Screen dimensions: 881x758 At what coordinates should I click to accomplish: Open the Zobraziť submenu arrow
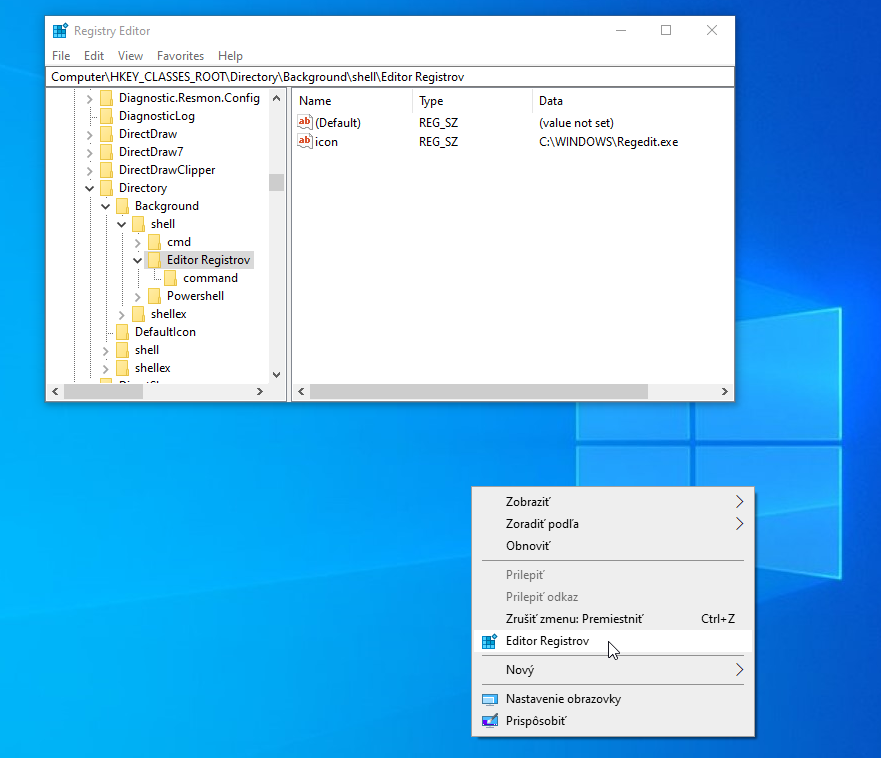pos(739,501)
